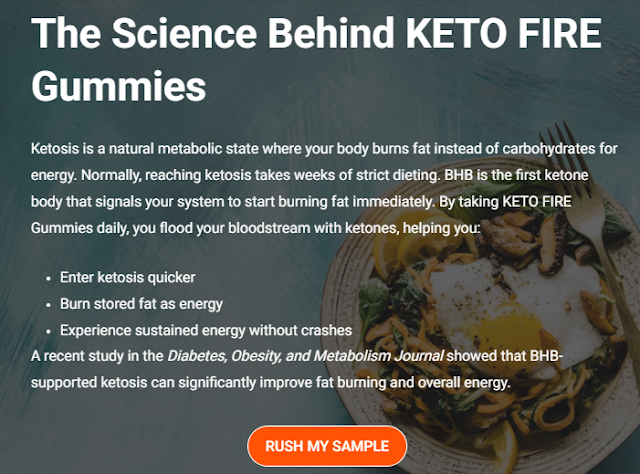Click the bullet dot before 'Experience sustained energy'
Screen dimensions: 640x474
pos(49,331)
